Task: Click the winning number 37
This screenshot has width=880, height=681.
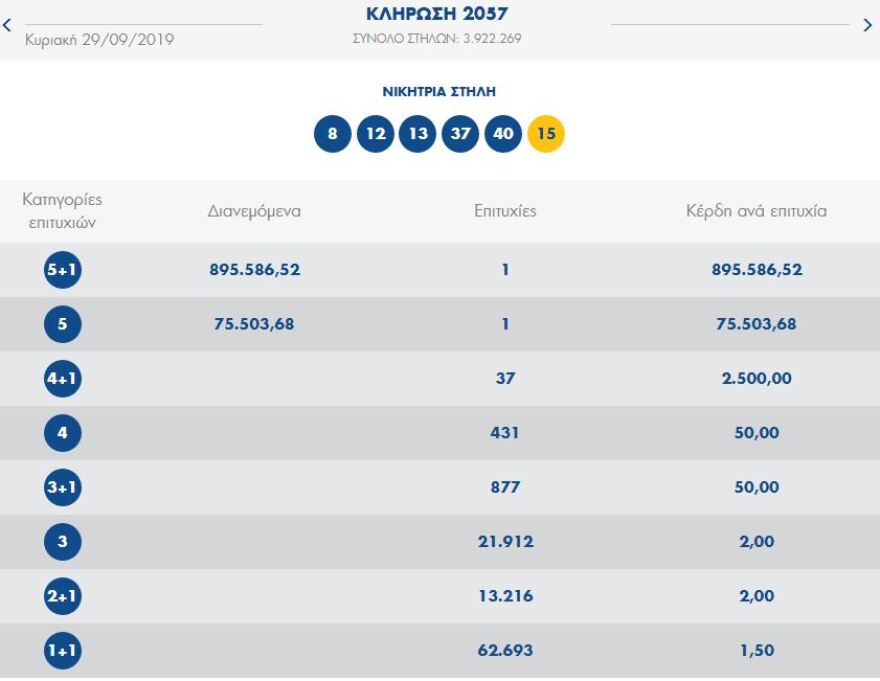Action: (459, 132)
